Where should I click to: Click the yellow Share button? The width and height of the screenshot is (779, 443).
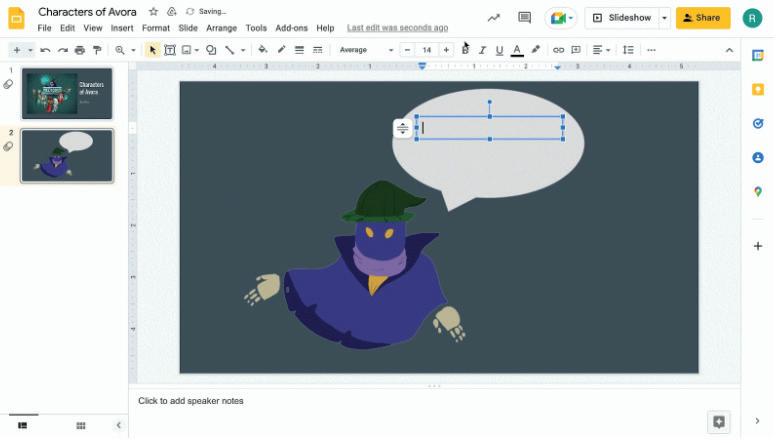pyautogui.click(x=702, y=18)
